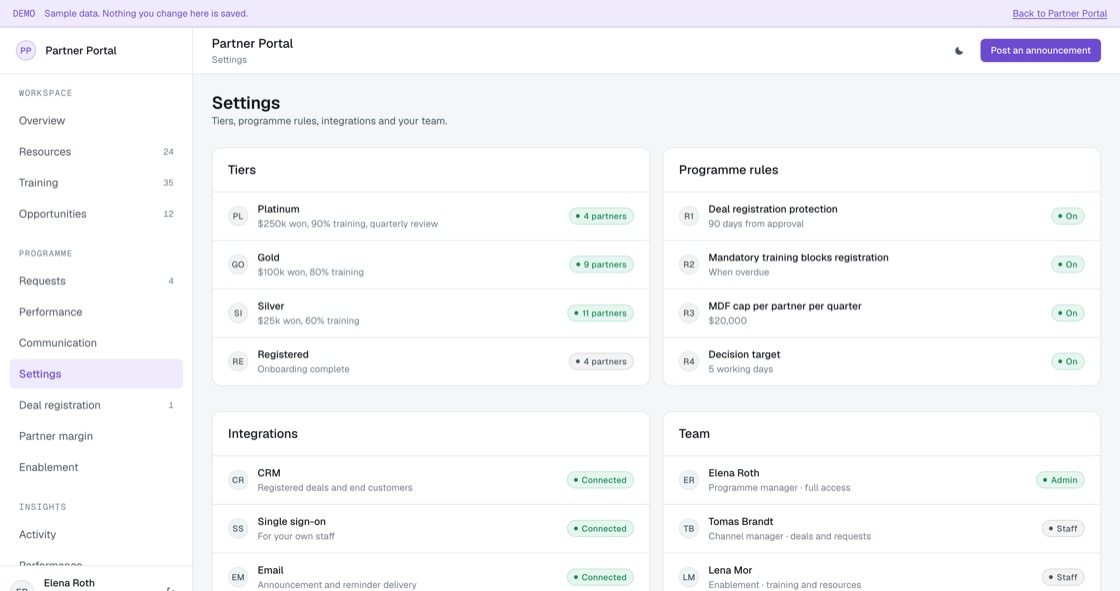1120x591 pixels.
Task: Click the Settings breadcrumb under Partner Portal
Action: click(229, 60)
